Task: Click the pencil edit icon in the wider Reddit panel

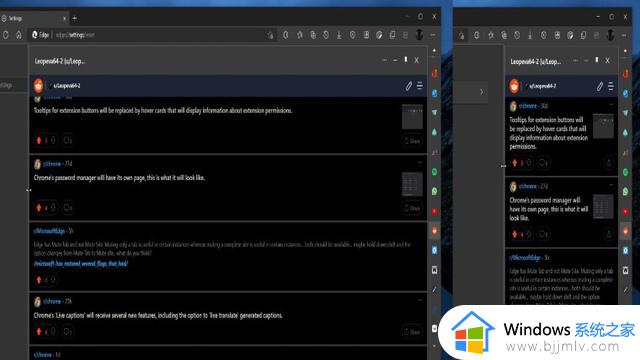Action: [x=408, y=86]
